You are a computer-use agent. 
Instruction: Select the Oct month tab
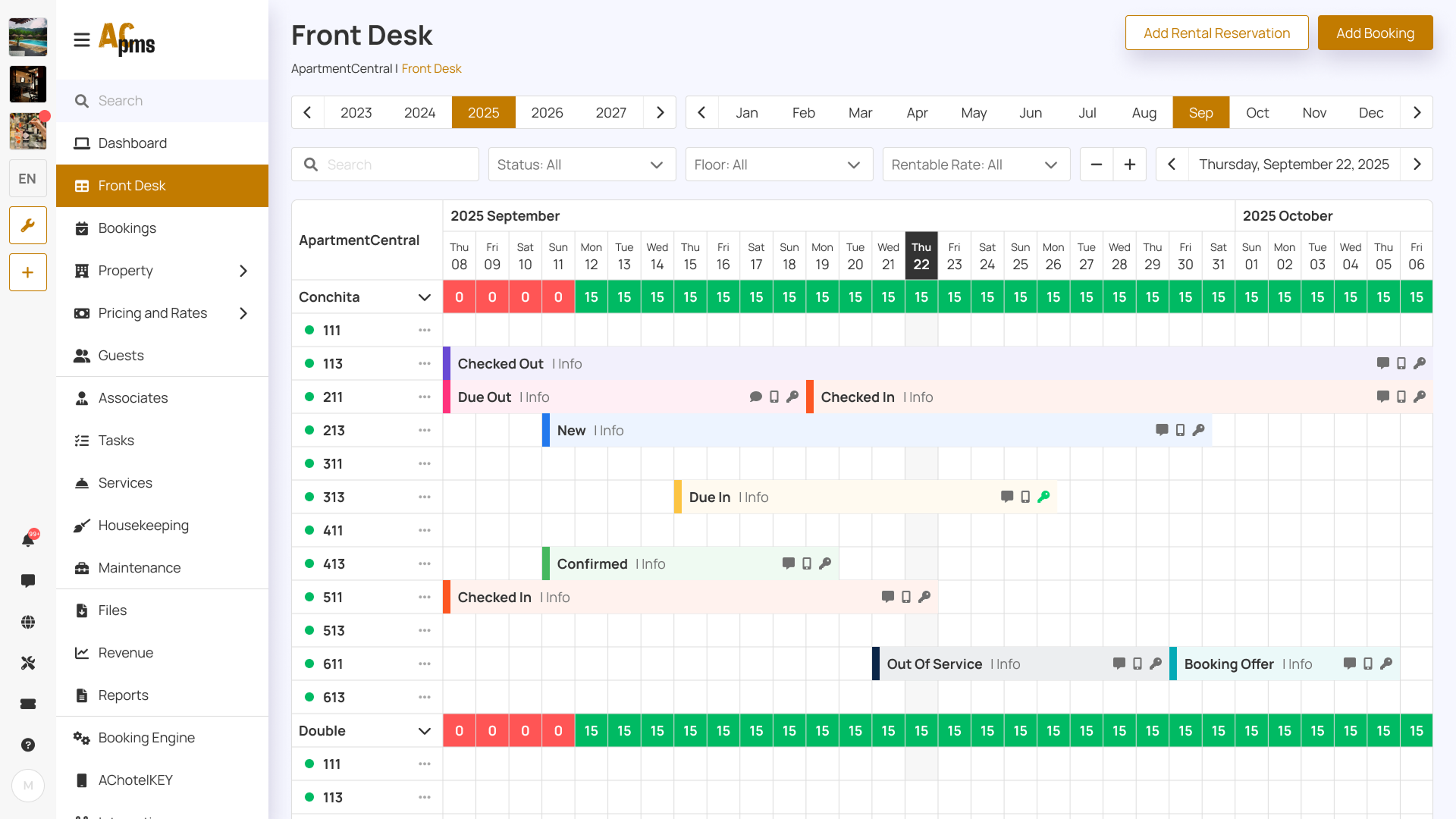point(1257,112)
